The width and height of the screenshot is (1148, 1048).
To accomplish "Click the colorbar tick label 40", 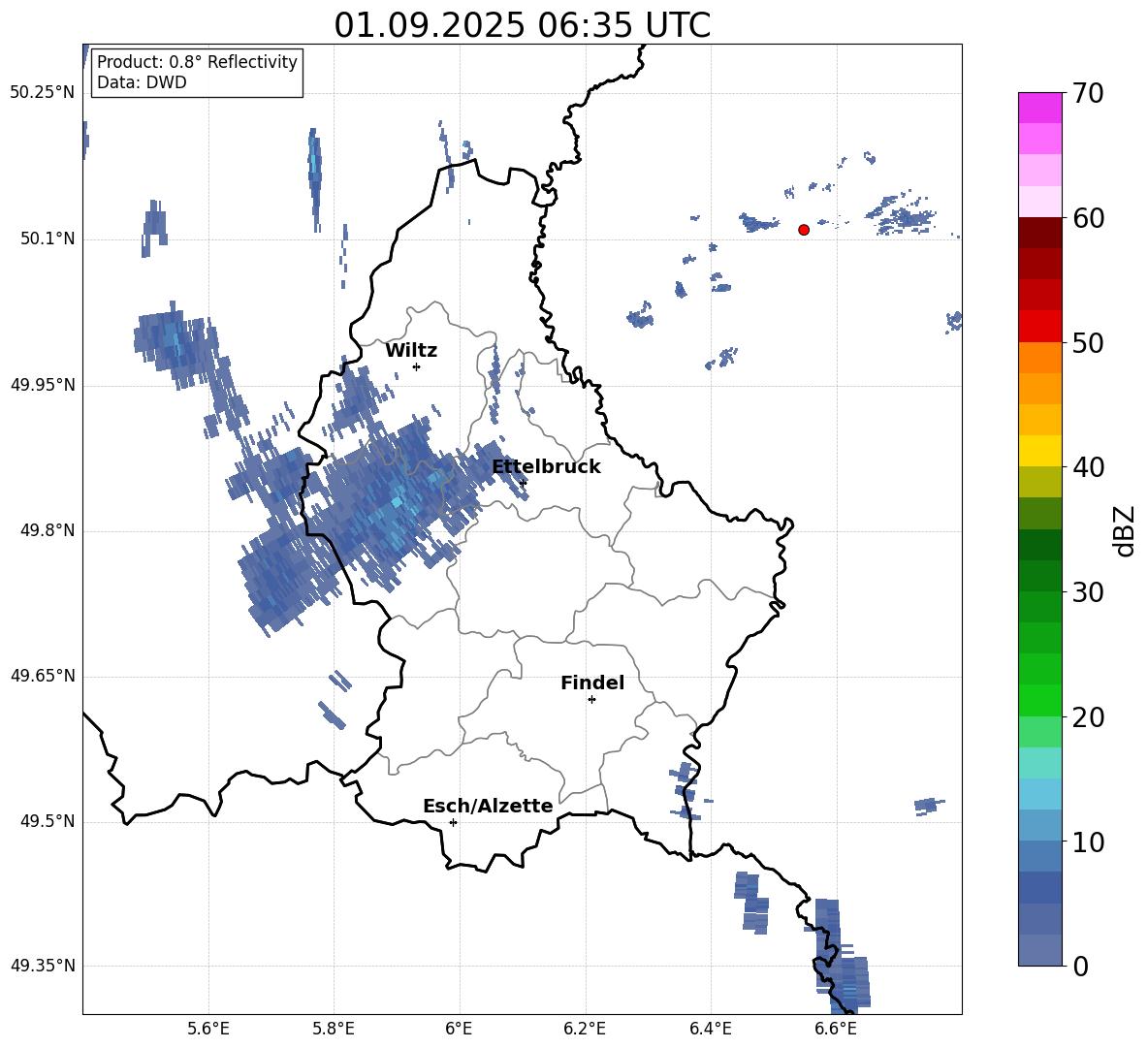I will click(1088, 467).
